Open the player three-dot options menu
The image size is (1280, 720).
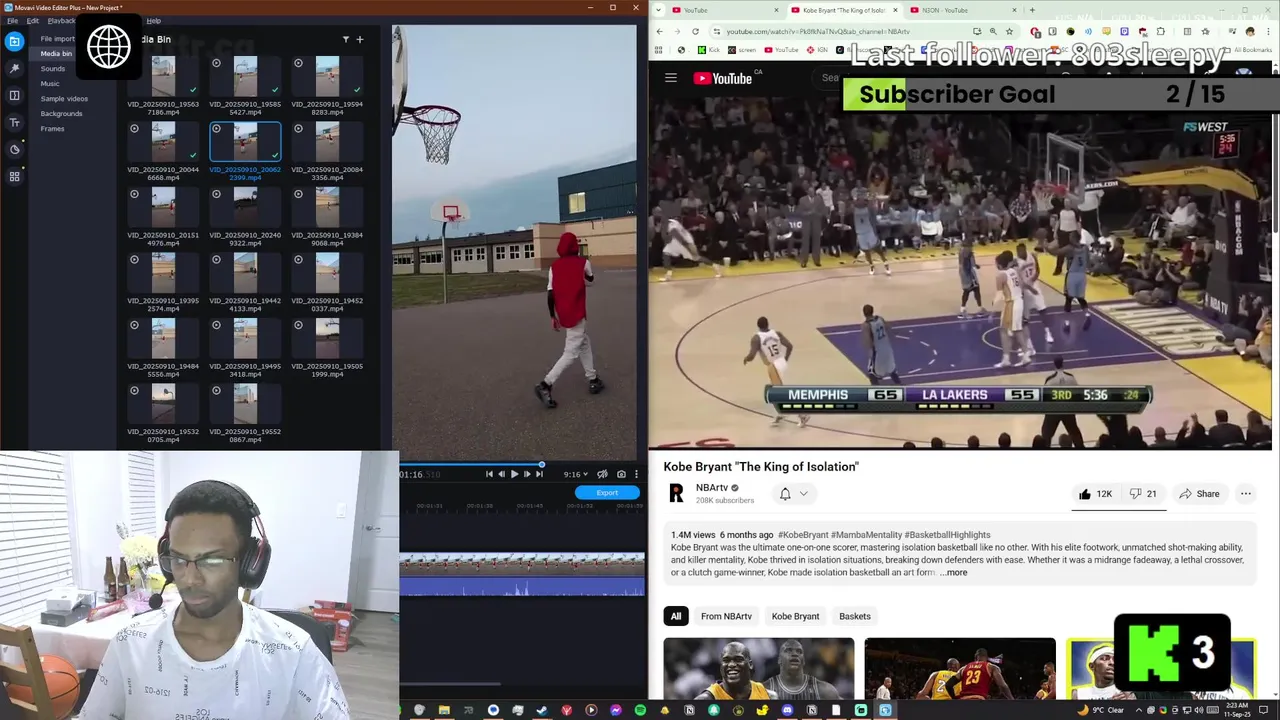[636, 474]
